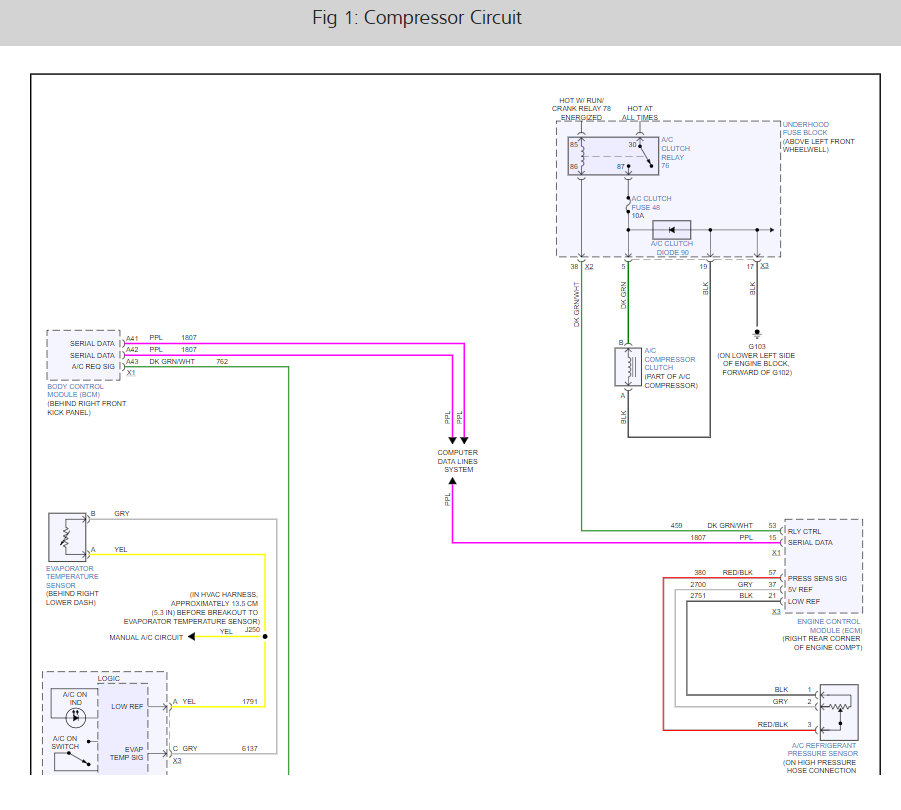901x810 pixels.
Task: Click circuit number 6137 on GRY wire
Action: 250,749
